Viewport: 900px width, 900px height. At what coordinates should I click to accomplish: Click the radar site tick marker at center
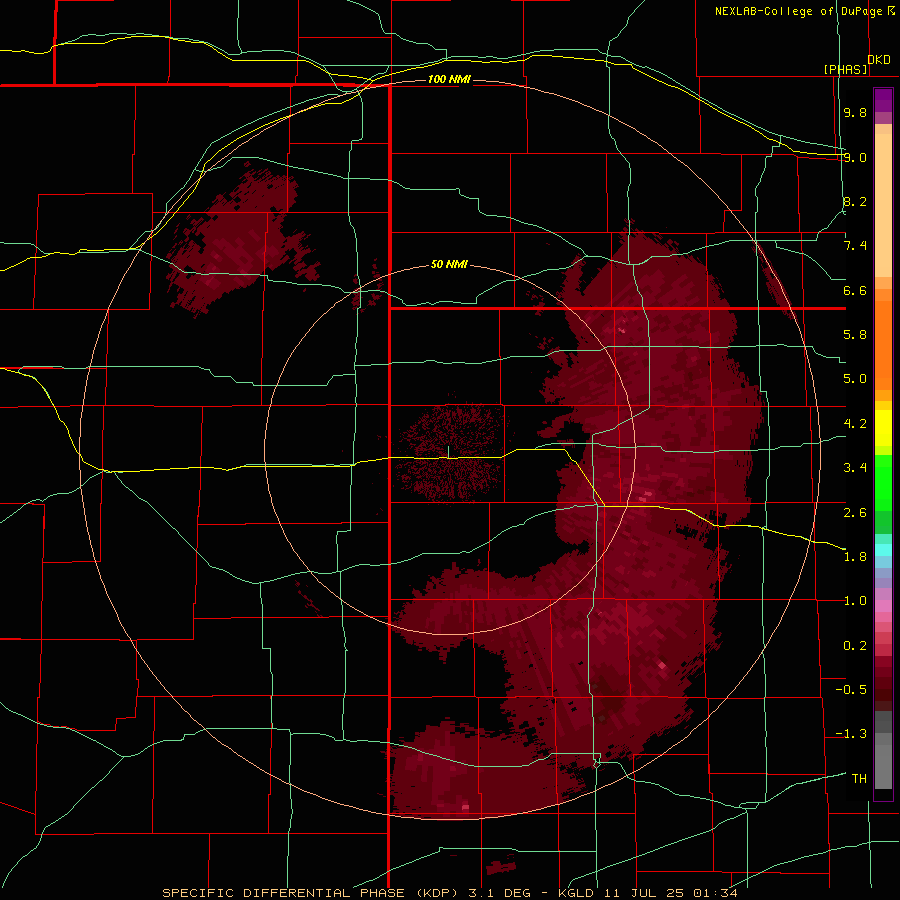[x=448, y=452]
